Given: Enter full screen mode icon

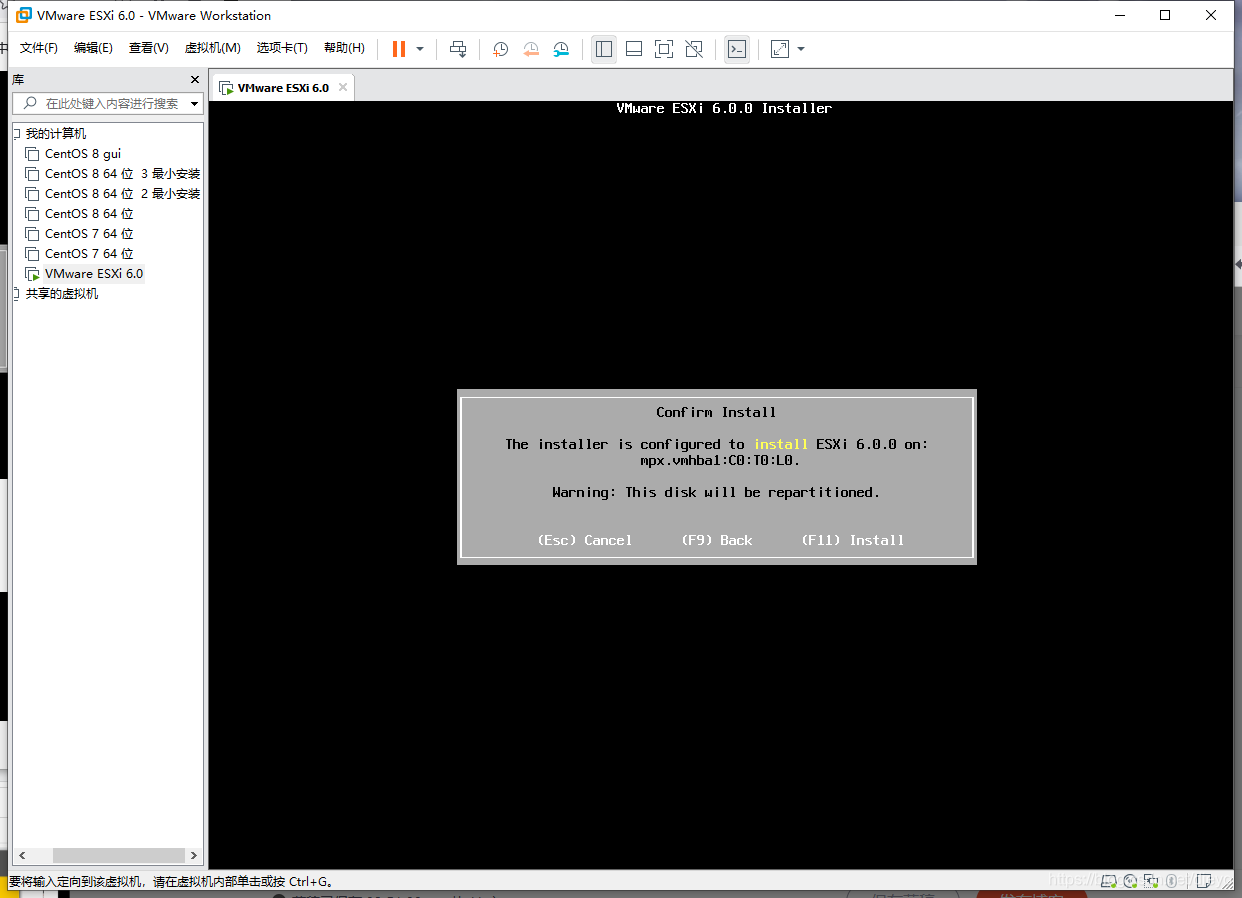Looking at the screenshot, I should pos(664,48).
